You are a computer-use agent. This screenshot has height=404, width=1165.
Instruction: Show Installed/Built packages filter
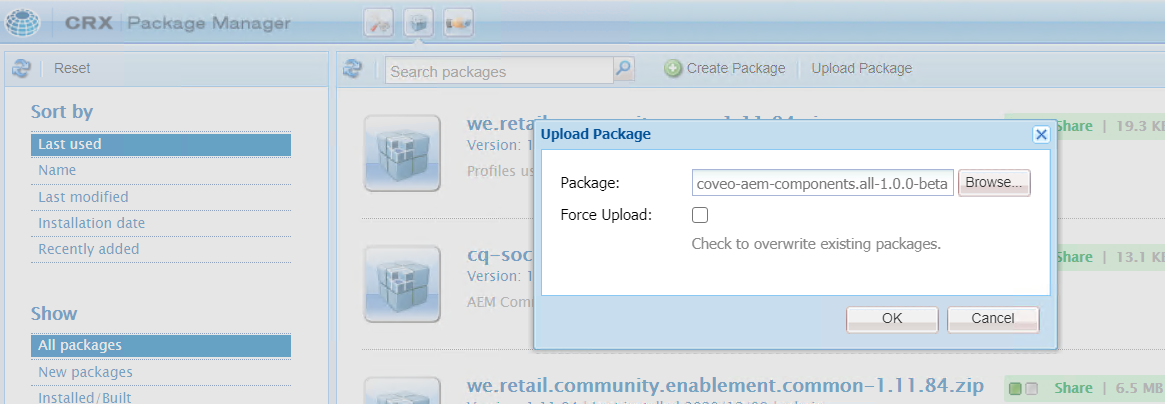pos(160,397)
